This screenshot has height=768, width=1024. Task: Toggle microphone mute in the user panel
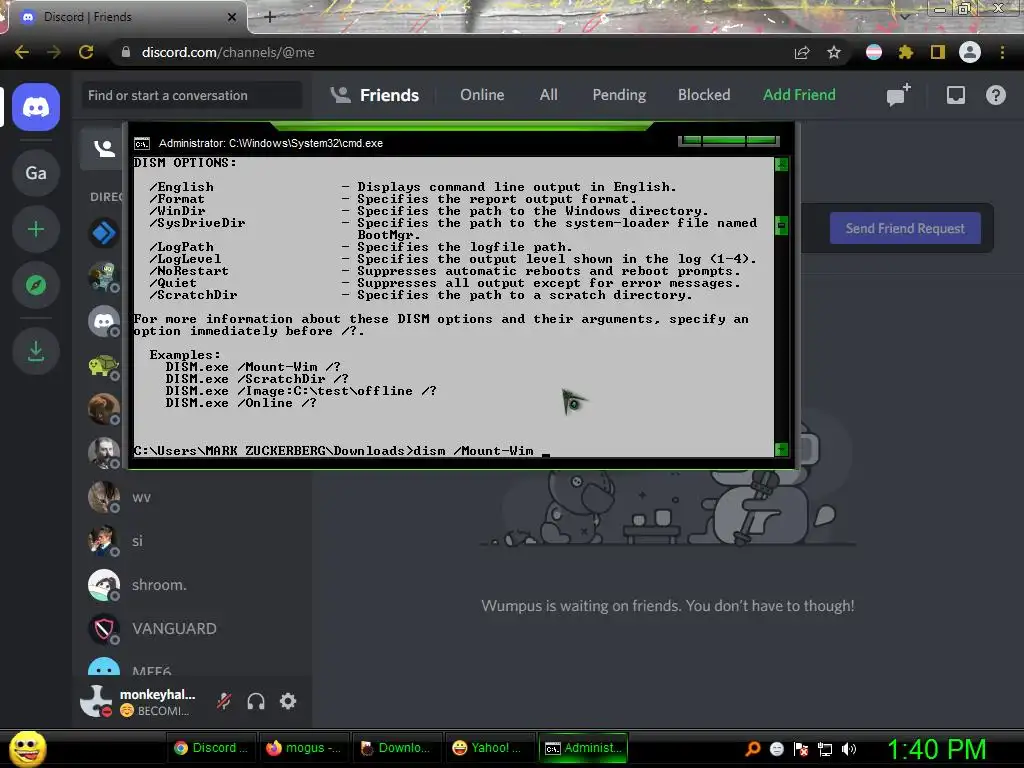pyautogui.click(x=224, y=701)
